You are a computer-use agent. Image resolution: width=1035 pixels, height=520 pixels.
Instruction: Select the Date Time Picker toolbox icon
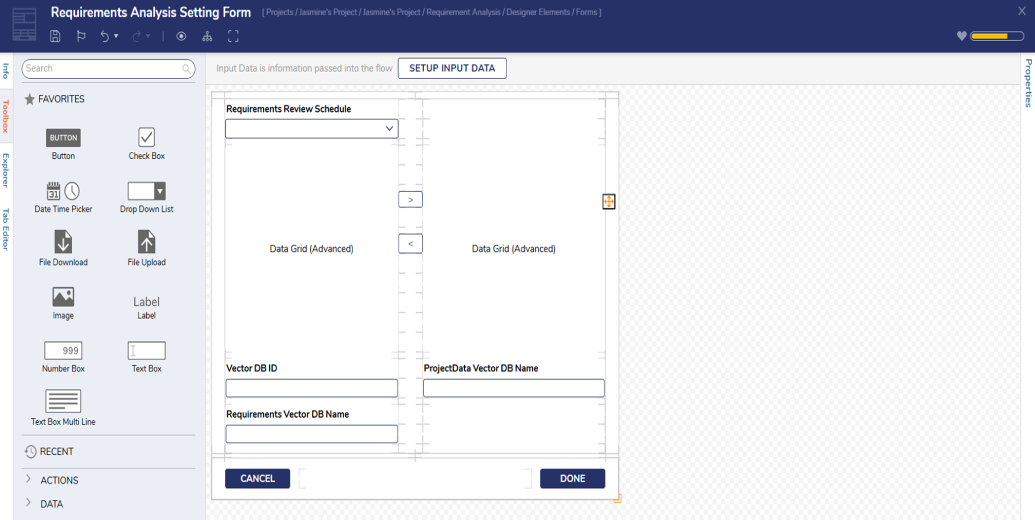[63, 191]
